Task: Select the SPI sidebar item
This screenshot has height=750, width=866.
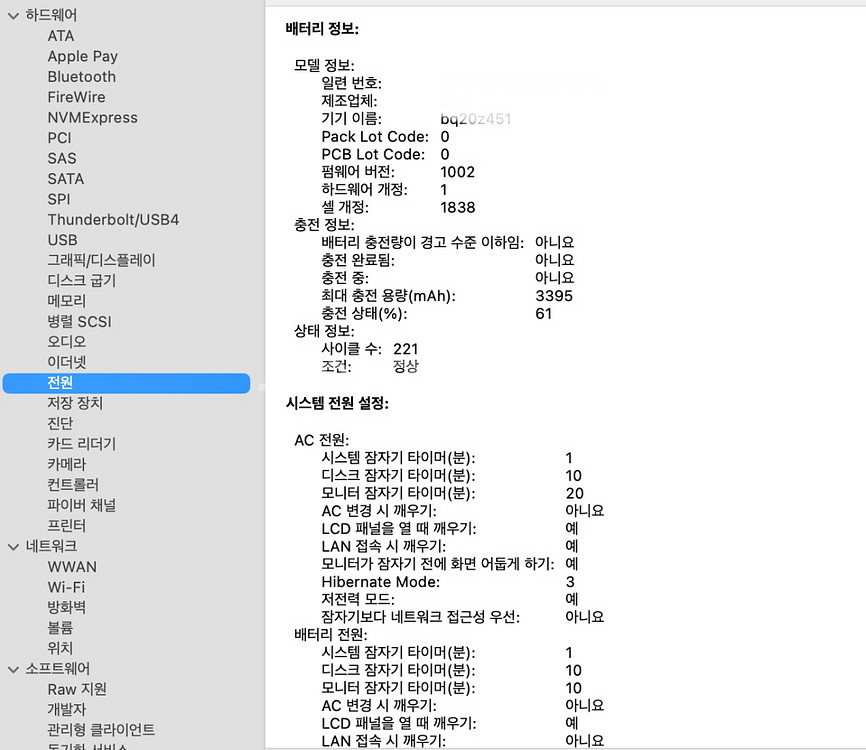Action: click(59, 199)
